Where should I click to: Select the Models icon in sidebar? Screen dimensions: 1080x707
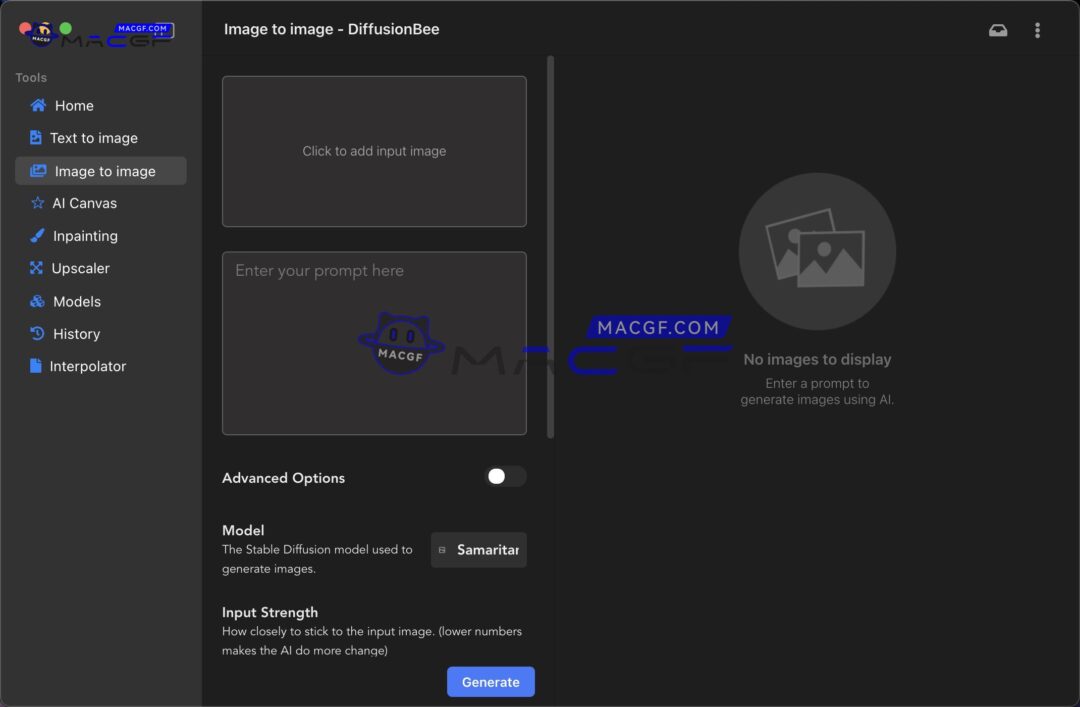(x=36, y=301)
